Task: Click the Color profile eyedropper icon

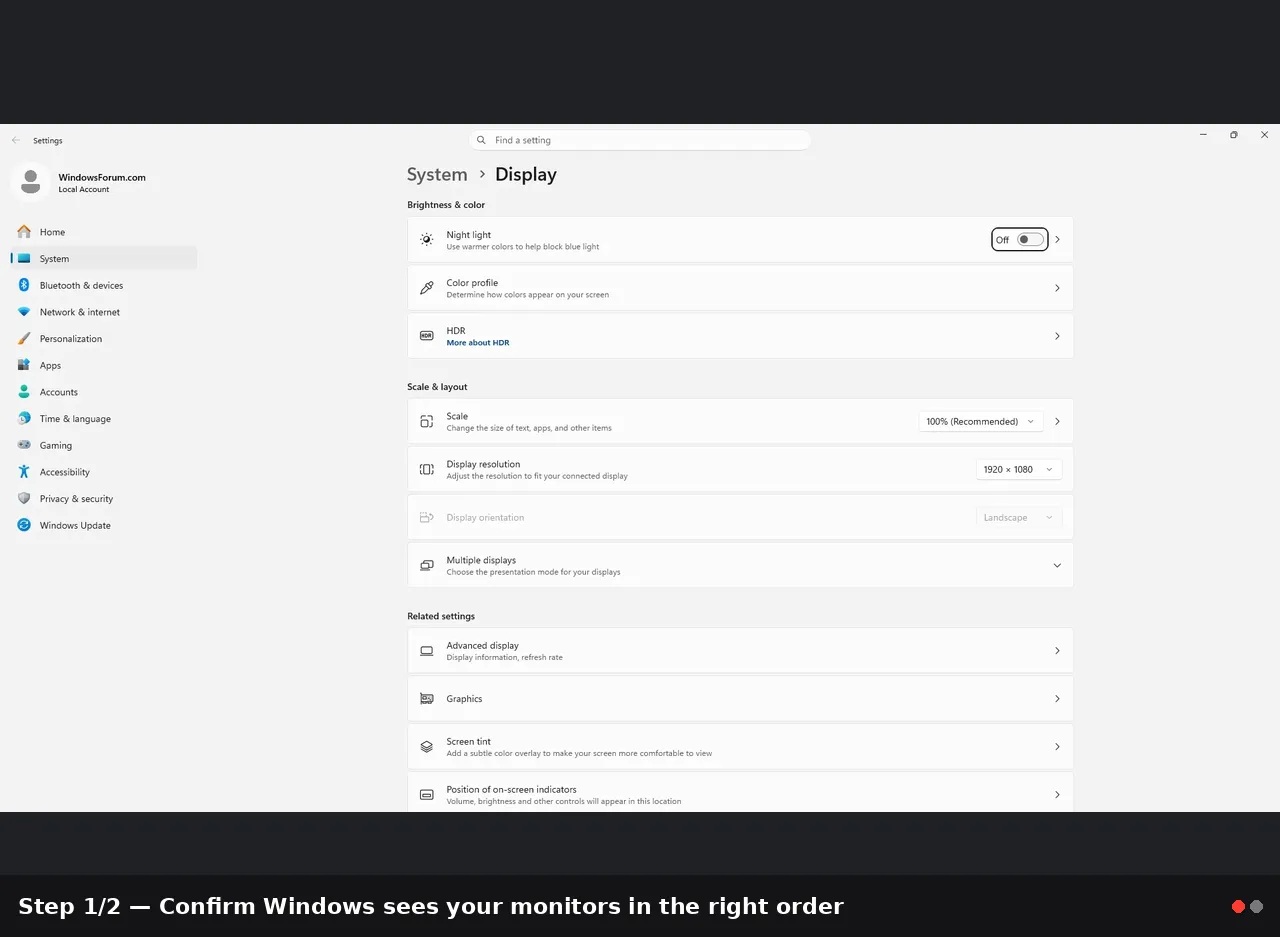Action: 427,288
